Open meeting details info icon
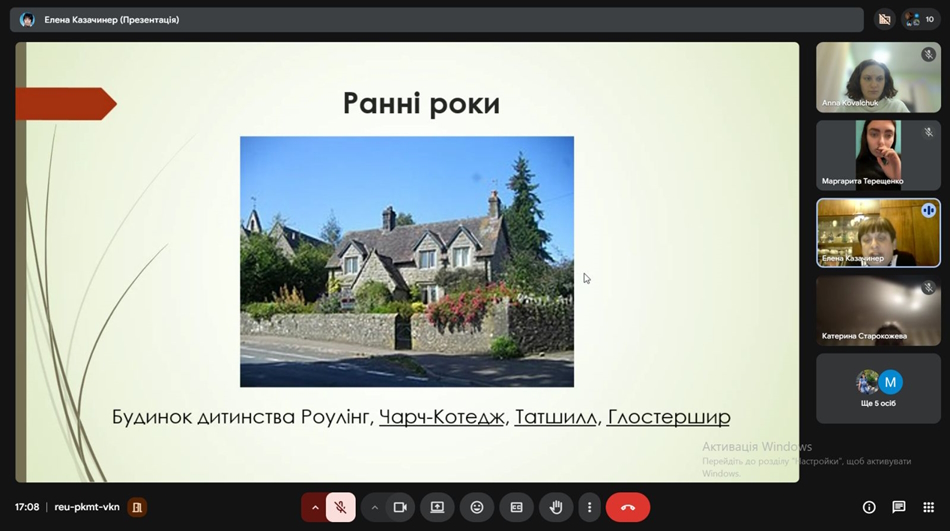This screenshot has width=950, height=531. coord(869,507)
